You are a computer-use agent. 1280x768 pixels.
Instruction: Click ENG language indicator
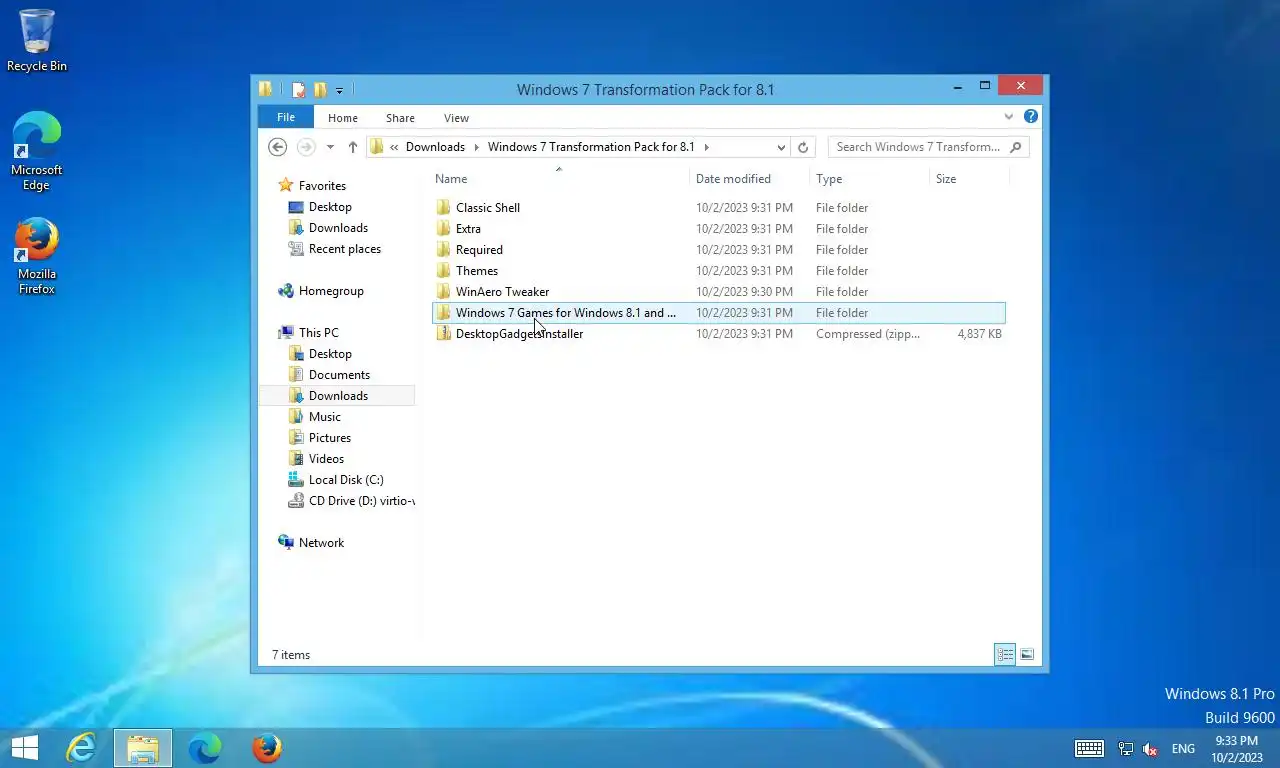[1183, 748]
